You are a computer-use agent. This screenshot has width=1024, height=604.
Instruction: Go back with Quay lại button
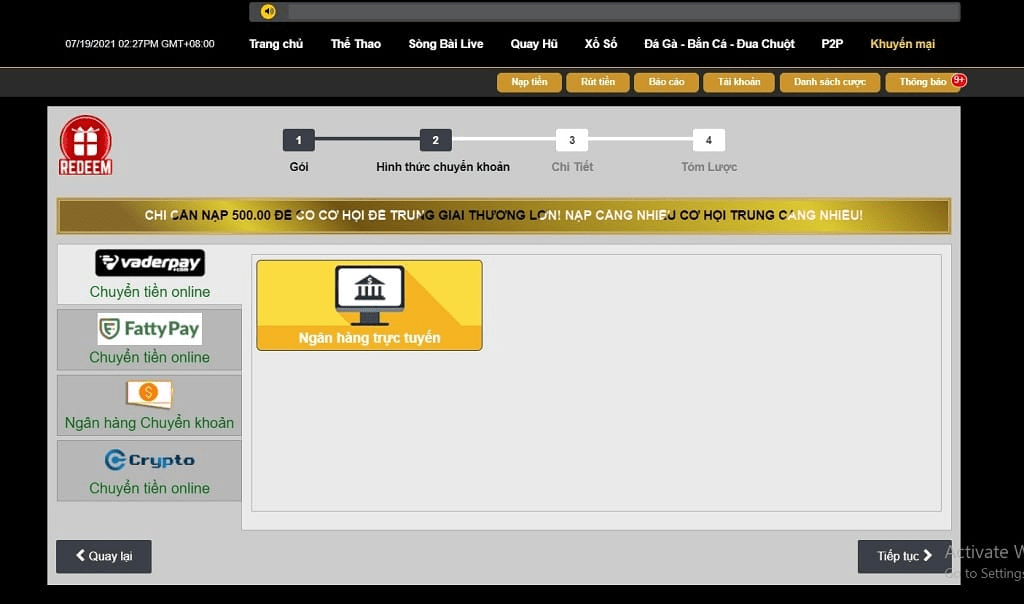[104, 556]
